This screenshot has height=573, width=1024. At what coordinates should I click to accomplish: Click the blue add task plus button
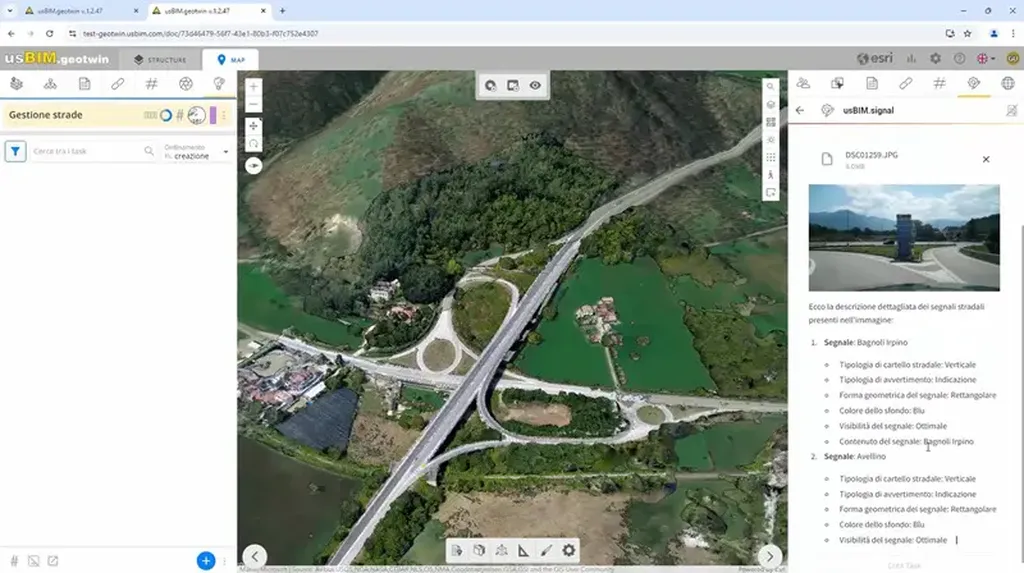(x=205, y=560)
